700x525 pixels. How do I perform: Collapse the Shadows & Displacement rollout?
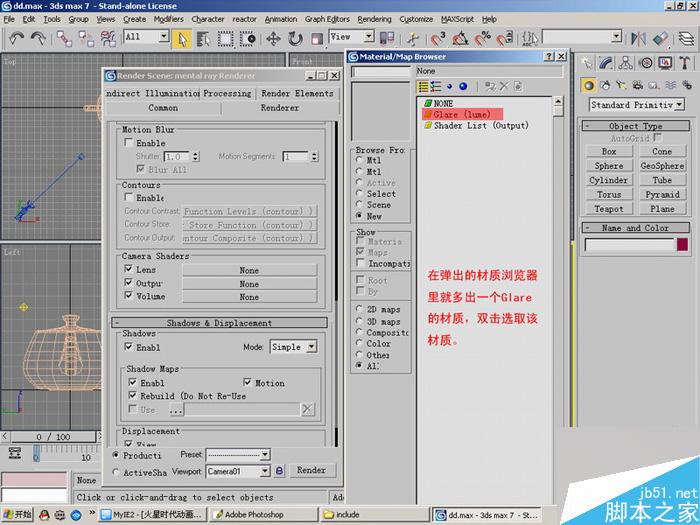click(x=219, y=323)
